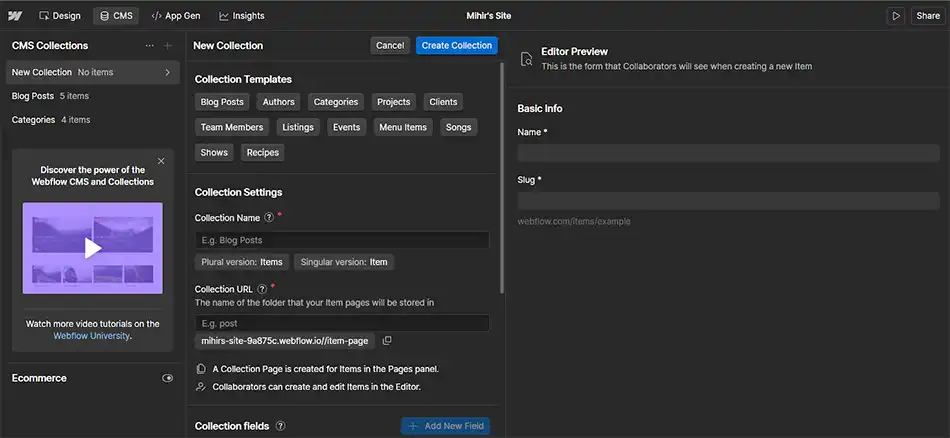The image size is (950, 438).
Task: Close the Discover CMS promo card
Action: point(161,161)
